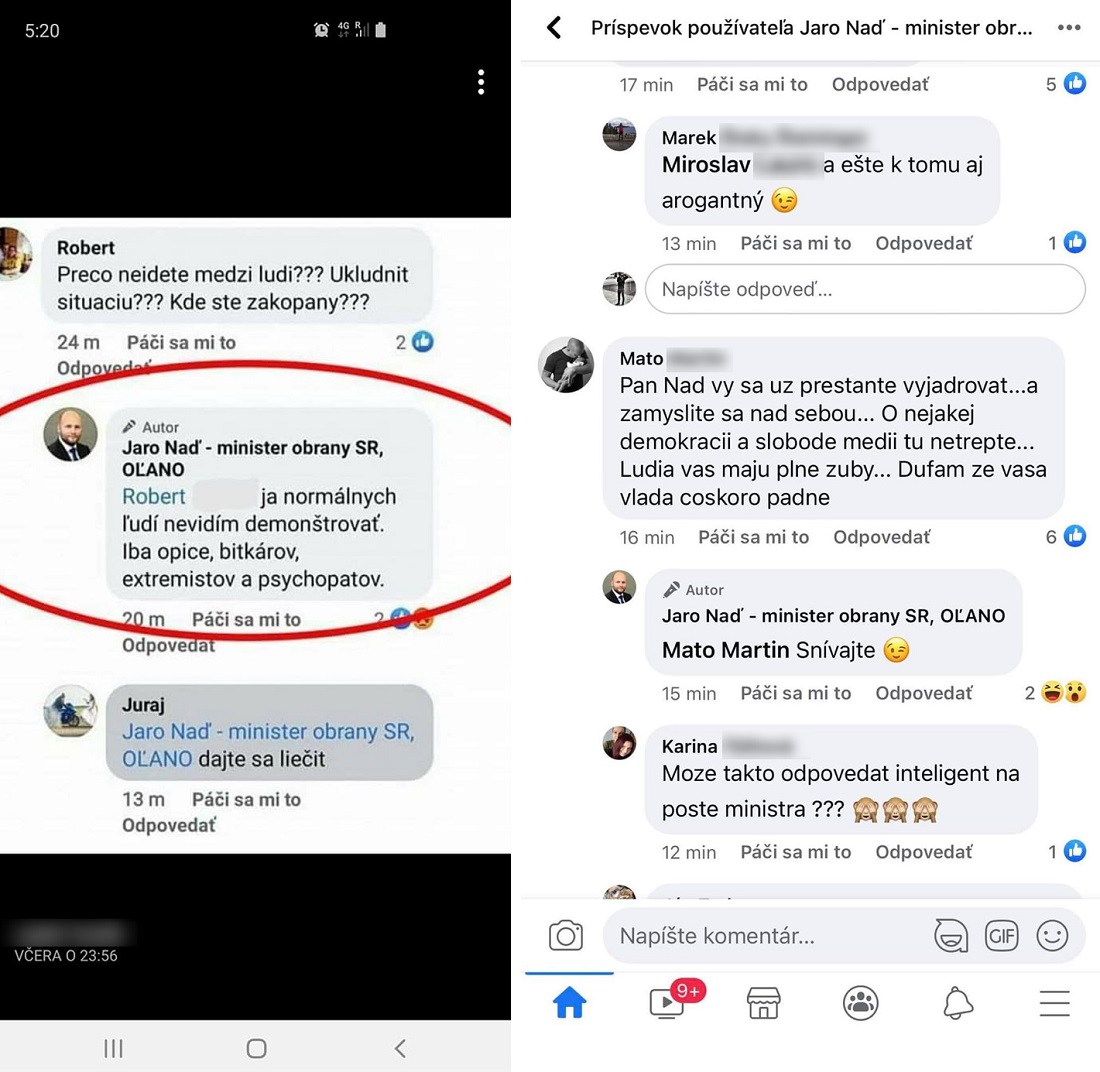Open Jaro Naď's profile picture in circled comment
Viewport: 1100px width, 1072px height.
click(x=71, y=434)
